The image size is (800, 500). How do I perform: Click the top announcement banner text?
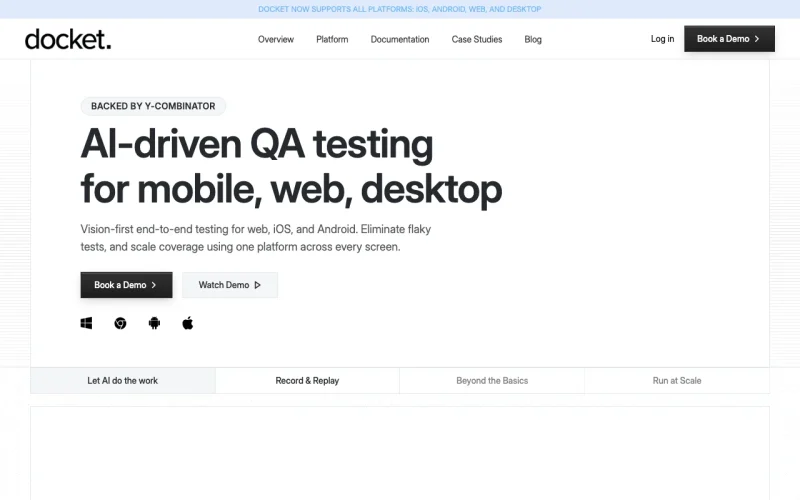(x=399, y=9)
